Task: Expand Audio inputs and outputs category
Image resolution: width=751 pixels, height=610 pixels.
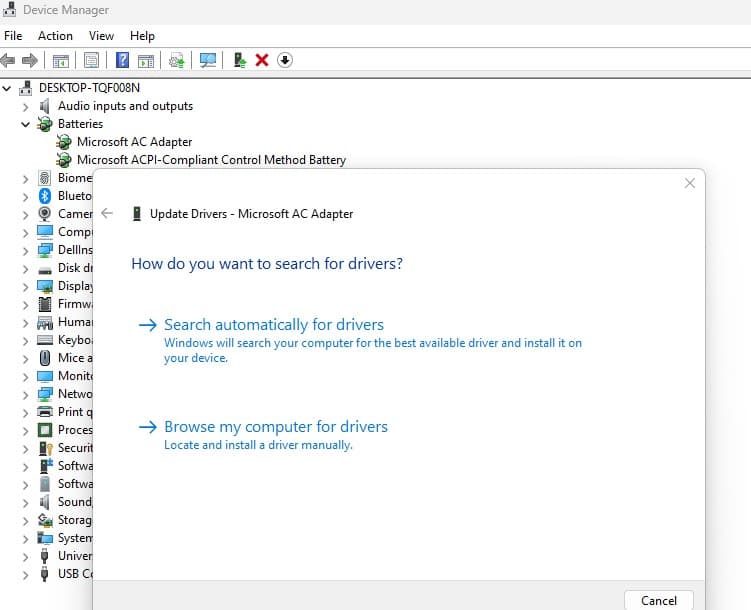Action: (26, 107)
